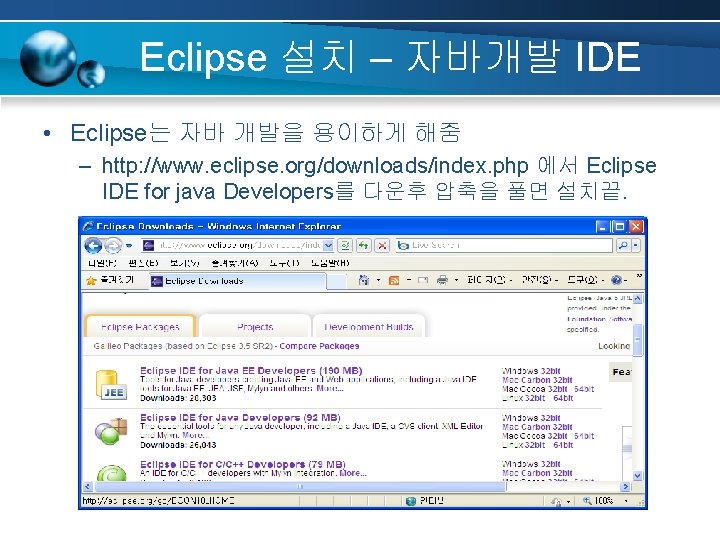Open the Safety dropdown in command bar
720x540 pixels.
[x=540, y=280]
